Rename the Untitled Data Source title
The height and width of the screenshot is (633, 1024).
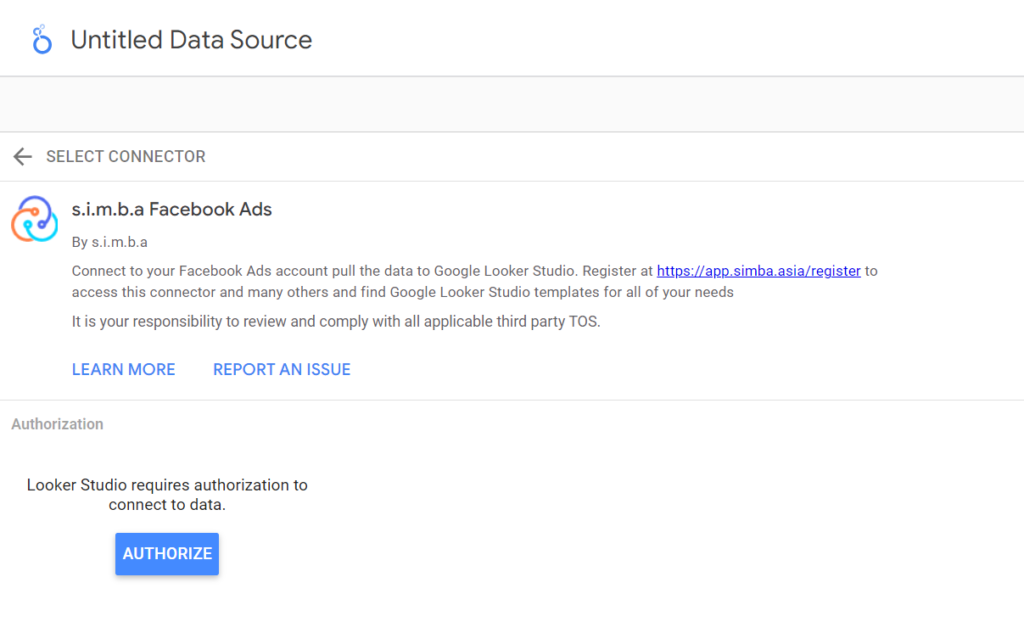[191, 40]
